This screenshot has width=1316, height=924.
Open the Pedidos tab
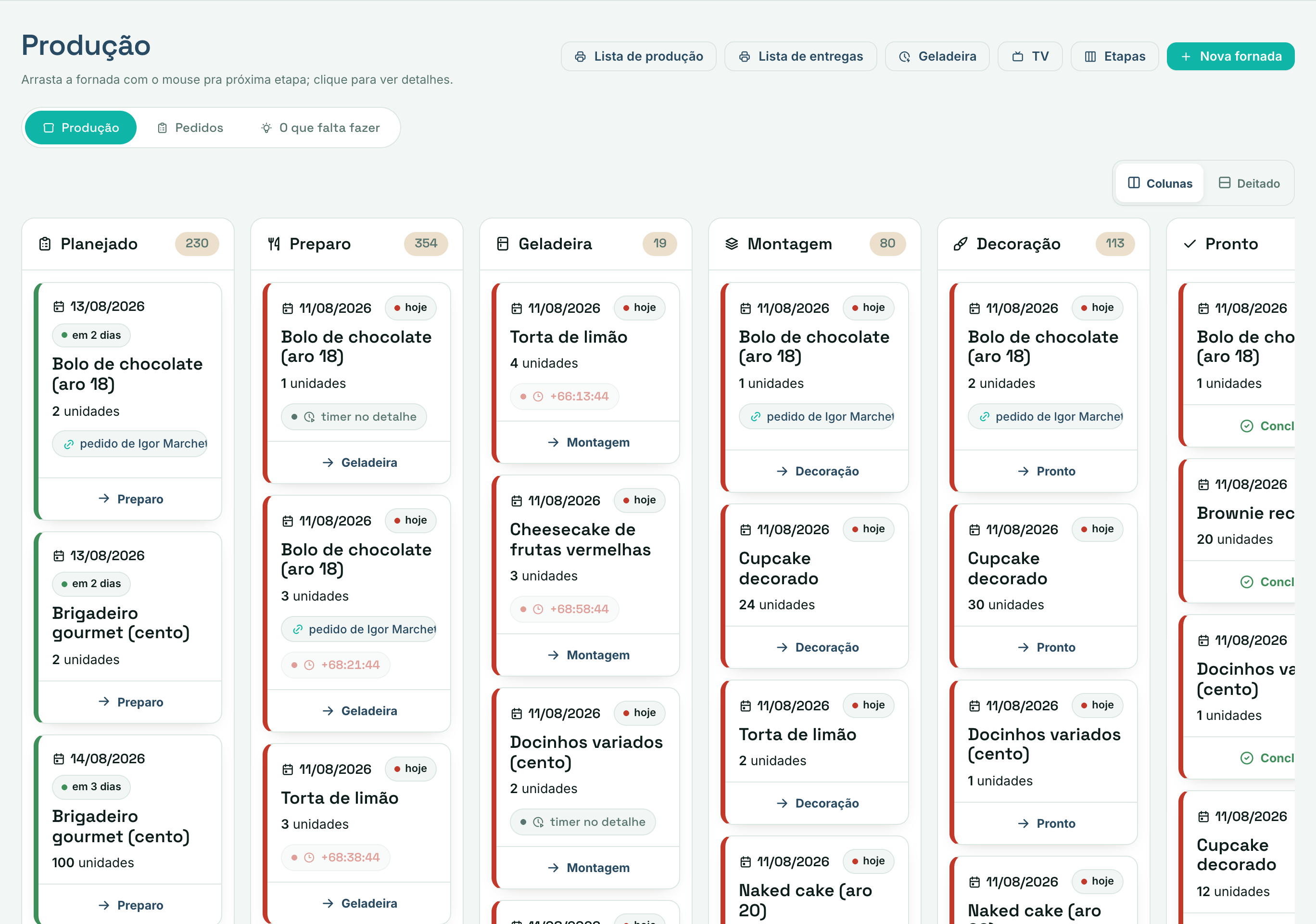pos(190,128)
